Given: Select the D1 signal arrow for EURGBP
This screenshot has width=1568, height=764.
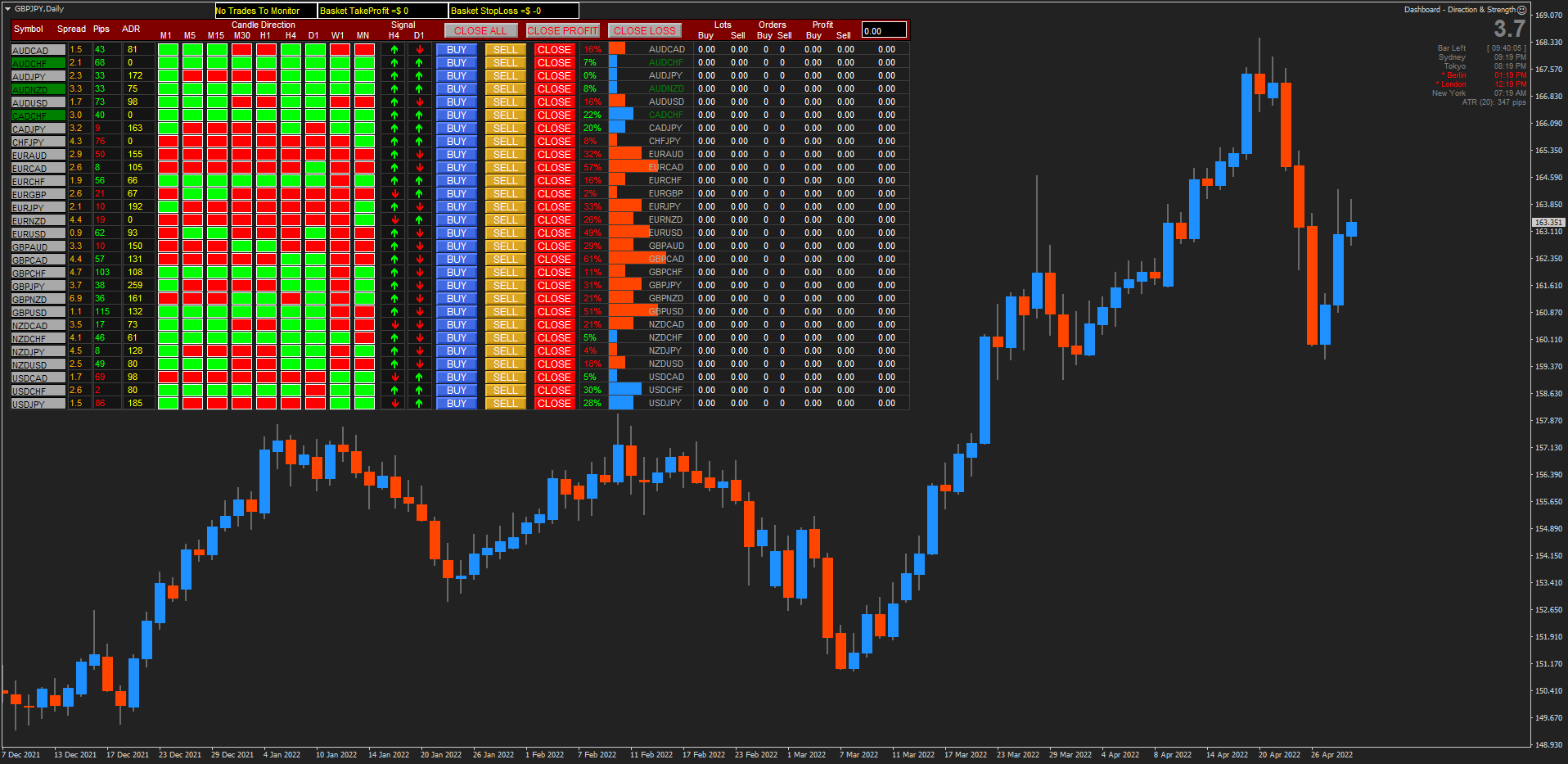Looking at the screenshot, I should pos(419,194).
